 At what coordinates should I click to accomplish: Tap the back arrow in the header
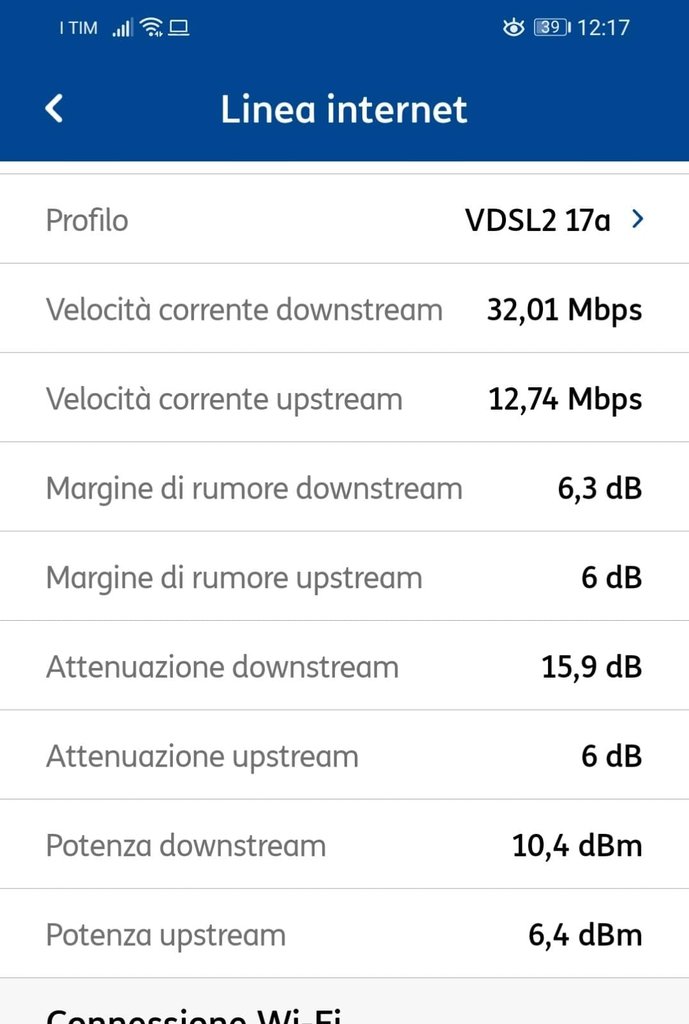point(55,108)
